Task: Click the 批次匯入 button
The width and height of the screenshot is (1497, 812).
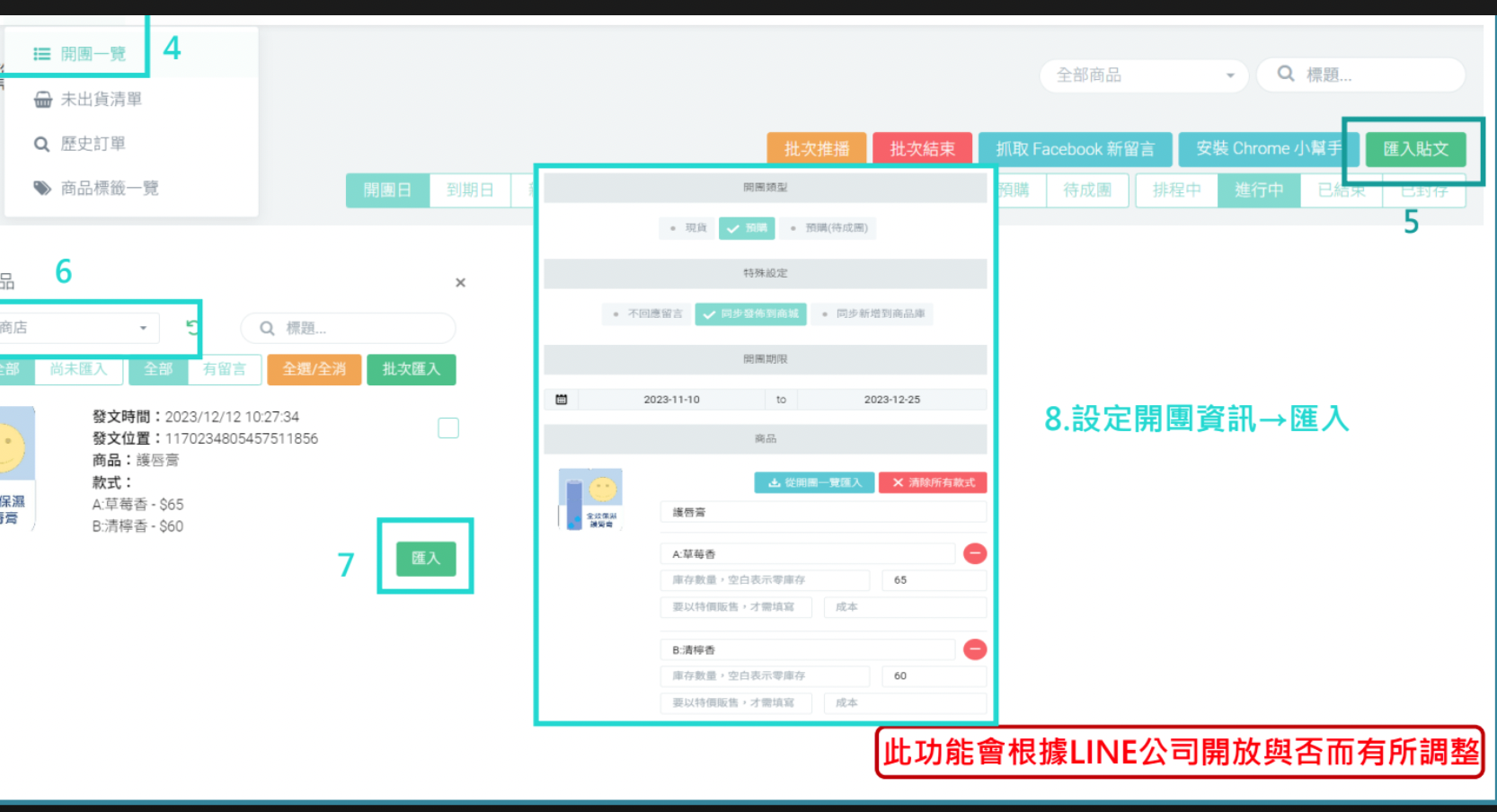Action: pyautogui.click(x=412, y=369)
